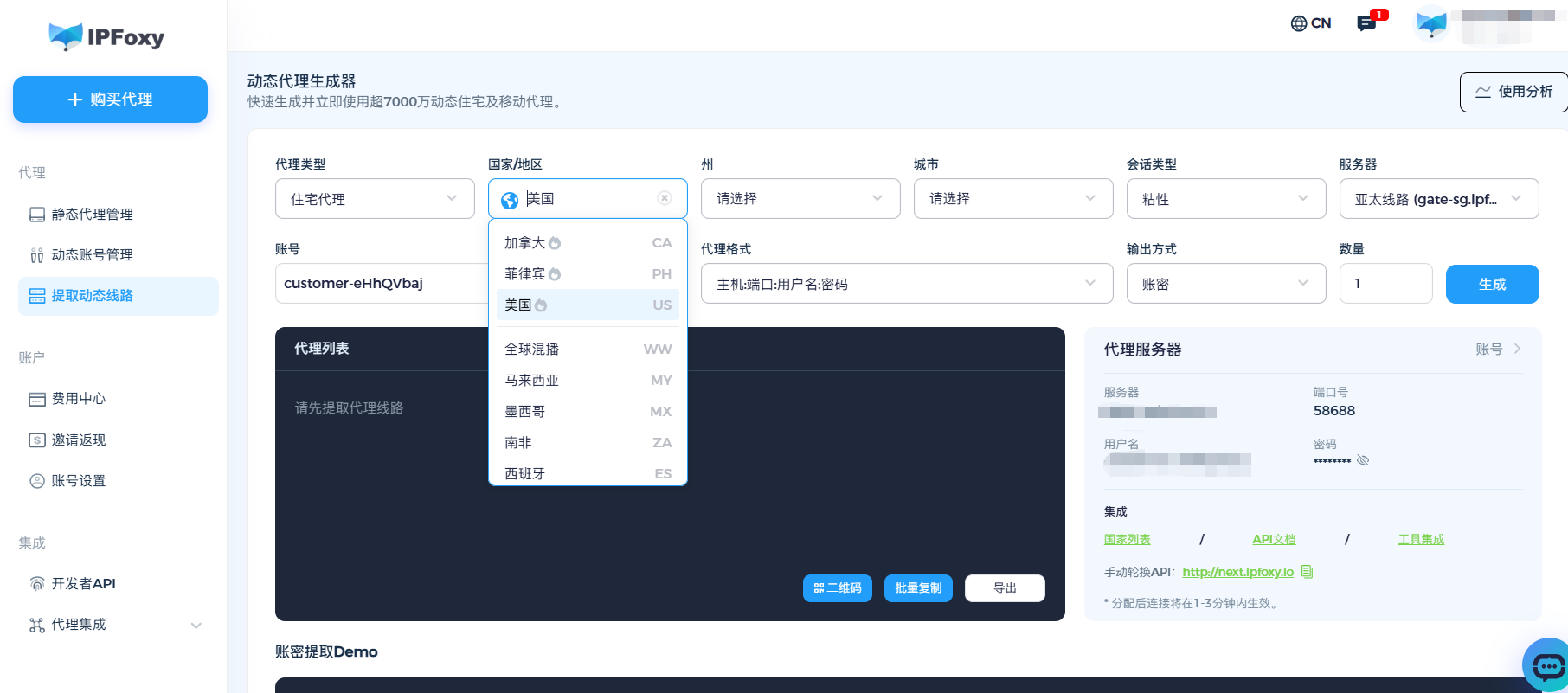Open the live chat support bubble
The height and width of the screenshot is (693, 1568).
[1547, 665]
